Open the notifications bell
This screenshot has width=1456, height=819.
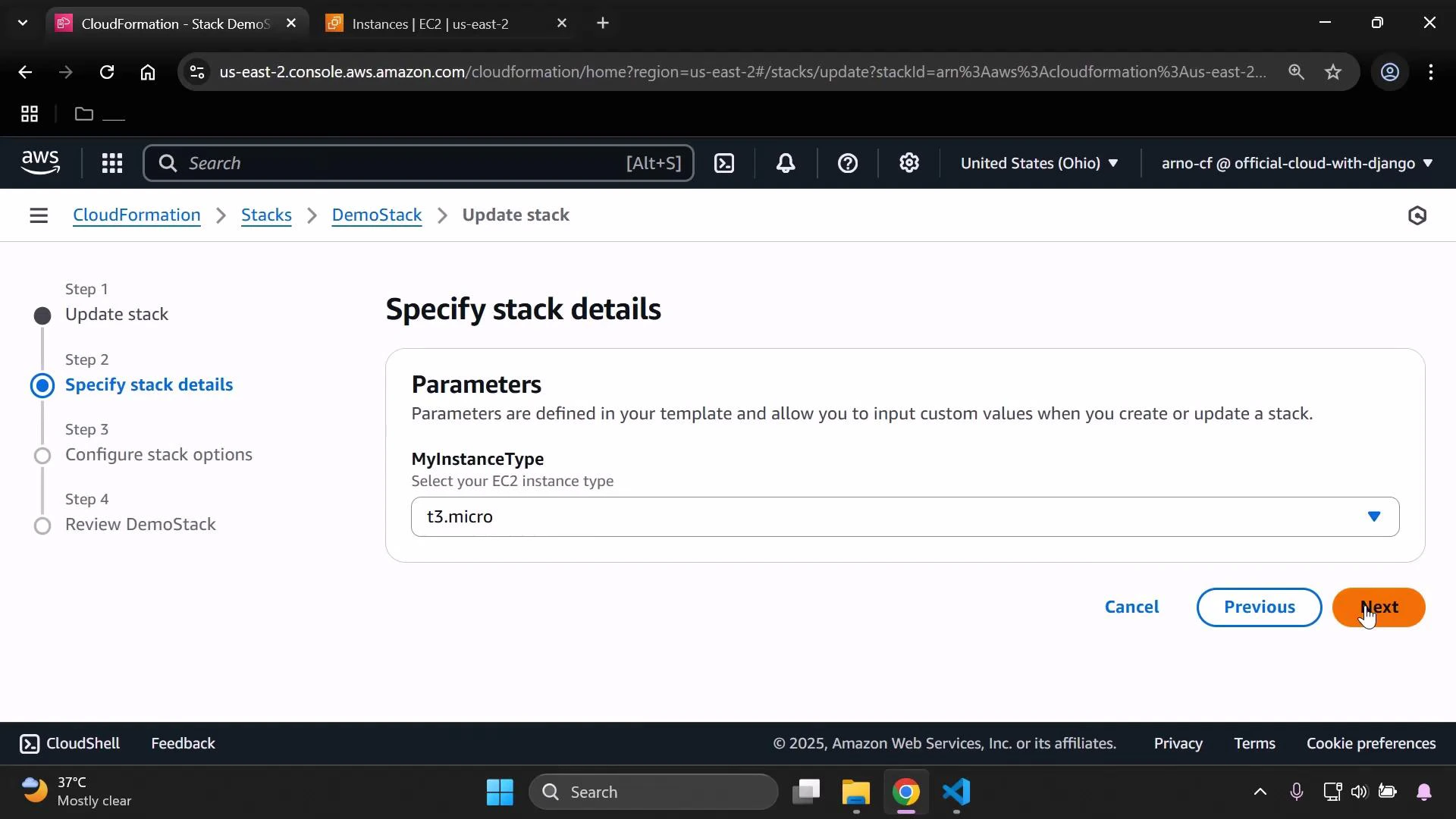pos(786,163)
